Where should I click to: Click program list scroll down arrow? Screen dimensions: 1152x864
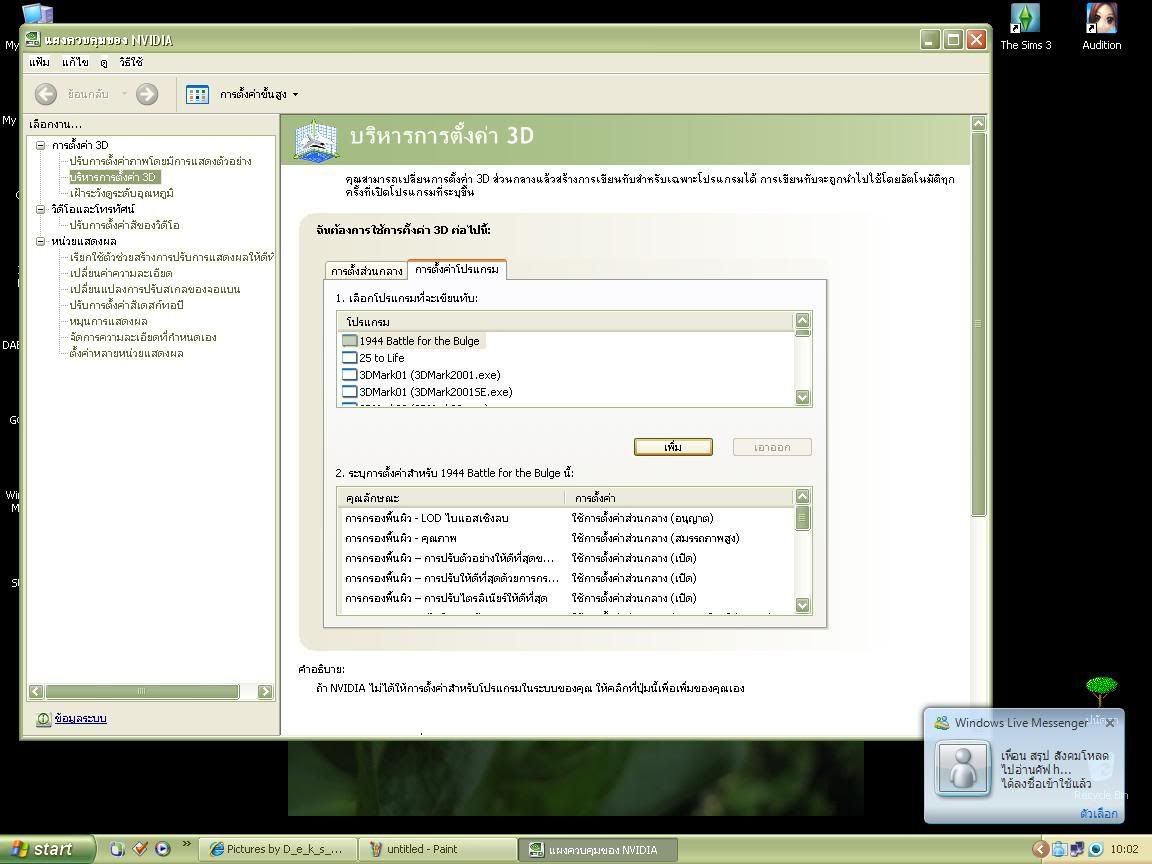pos(802,397)
